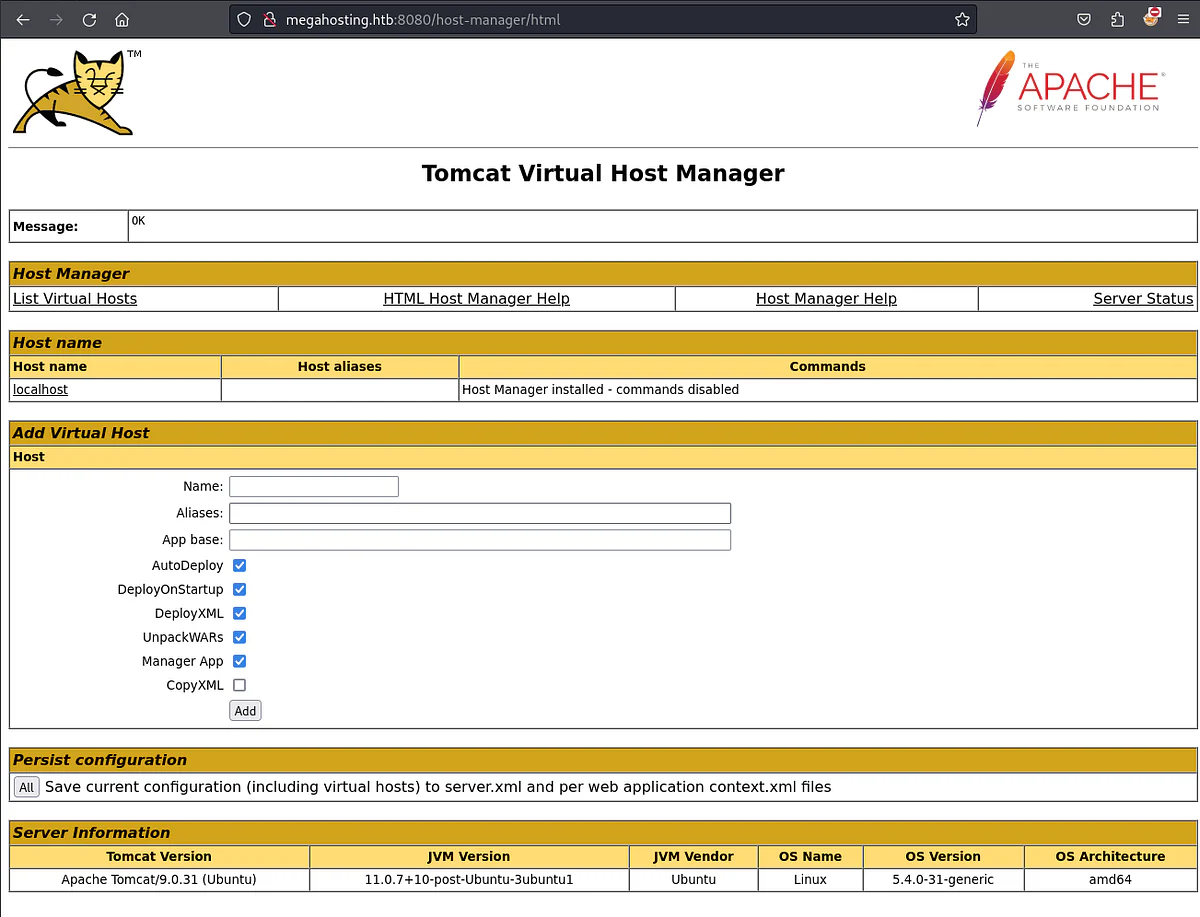Reload the page with the refresh icon
Viewport: 1200px width, 917px height.
pos(89,19)
